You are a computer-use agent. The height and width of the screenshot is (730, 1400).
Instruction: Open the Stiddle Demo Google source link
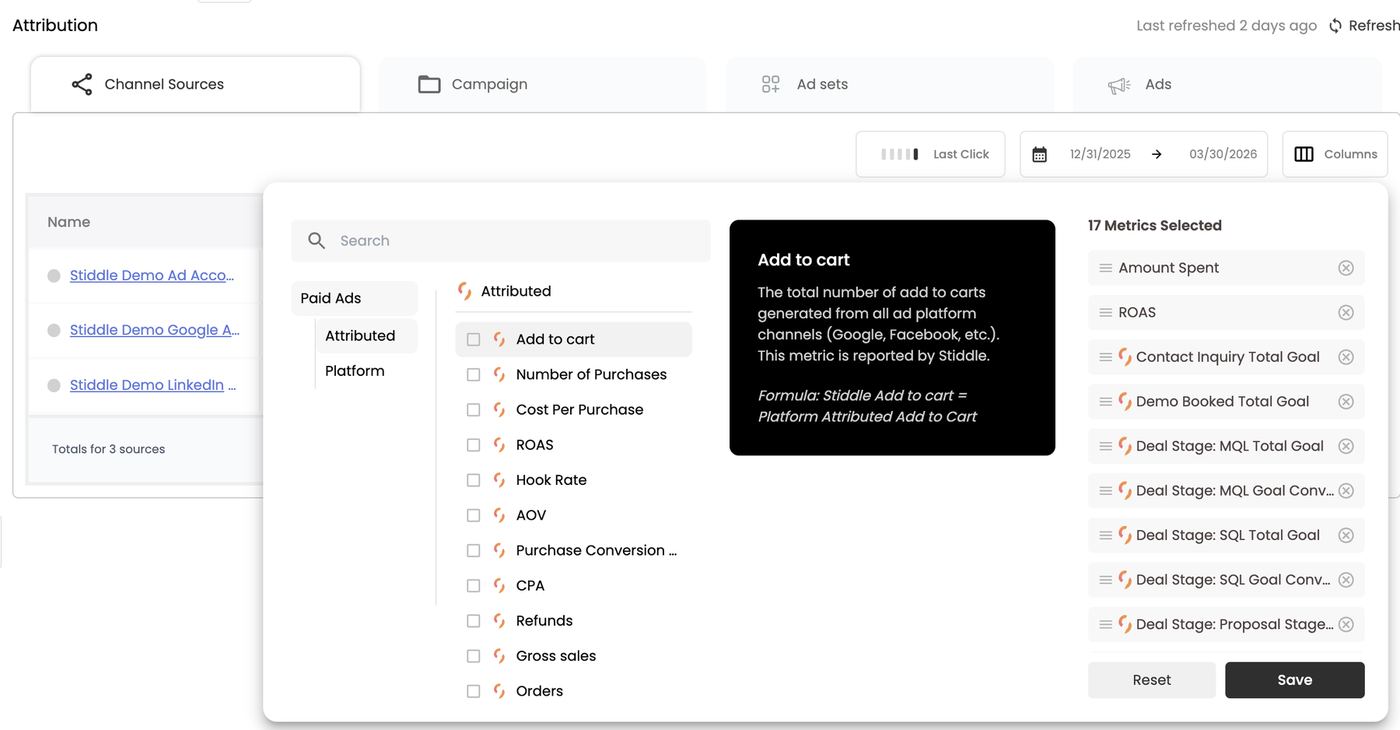[155, 330]
